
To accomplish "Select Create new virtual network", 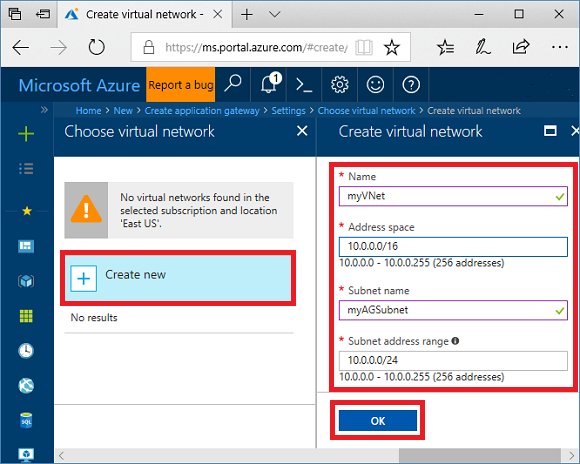I will tap(178, 278).
